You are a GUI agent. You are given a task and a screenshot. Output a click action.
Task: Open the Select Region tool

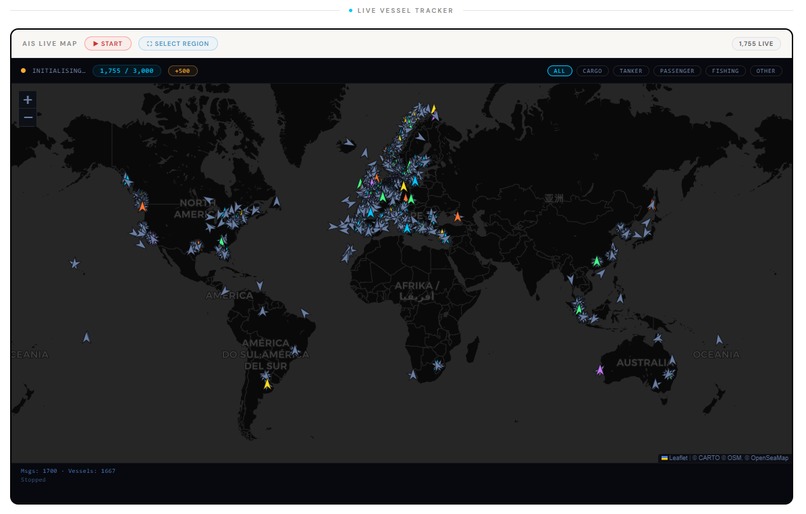pos(178,44)
